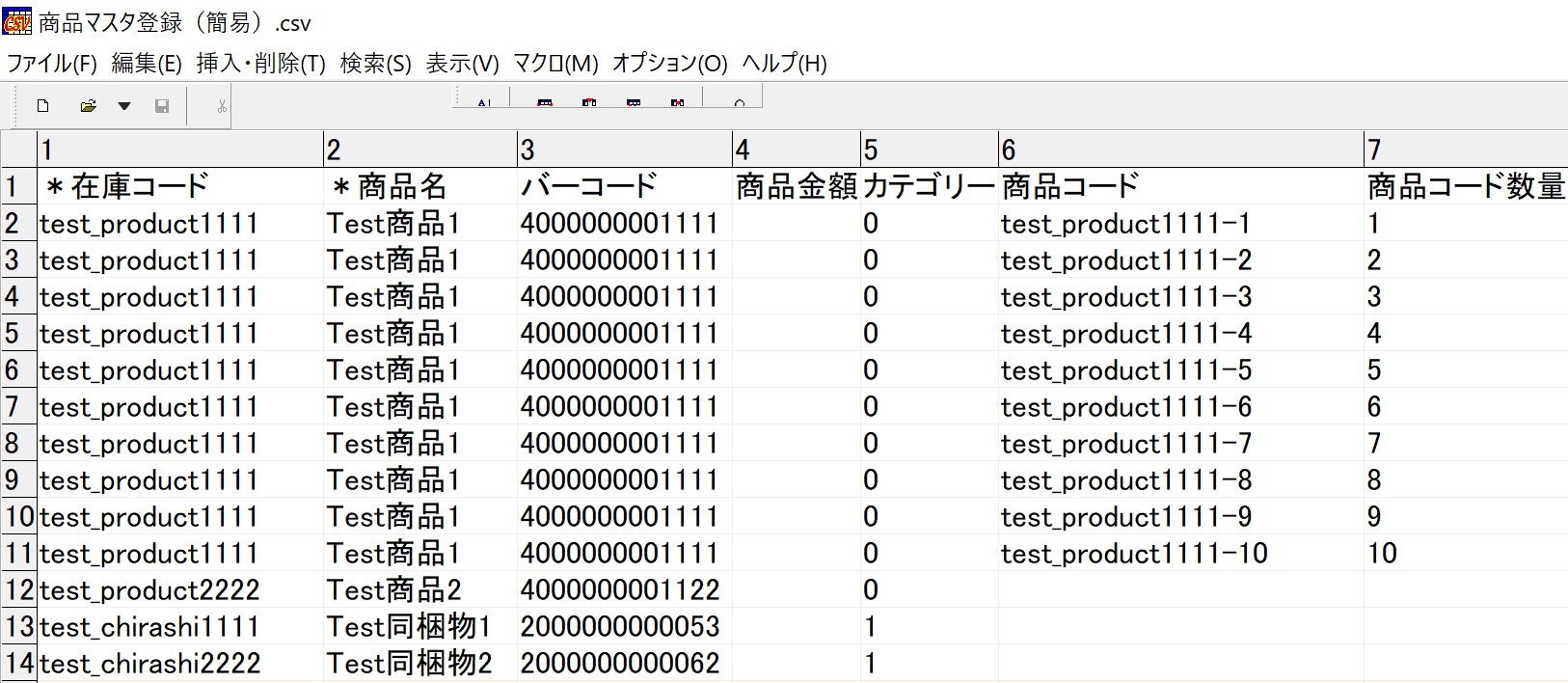Click the Save floppy disk icon
This screenshot has width=1568, height=683.
click(162, 106)
